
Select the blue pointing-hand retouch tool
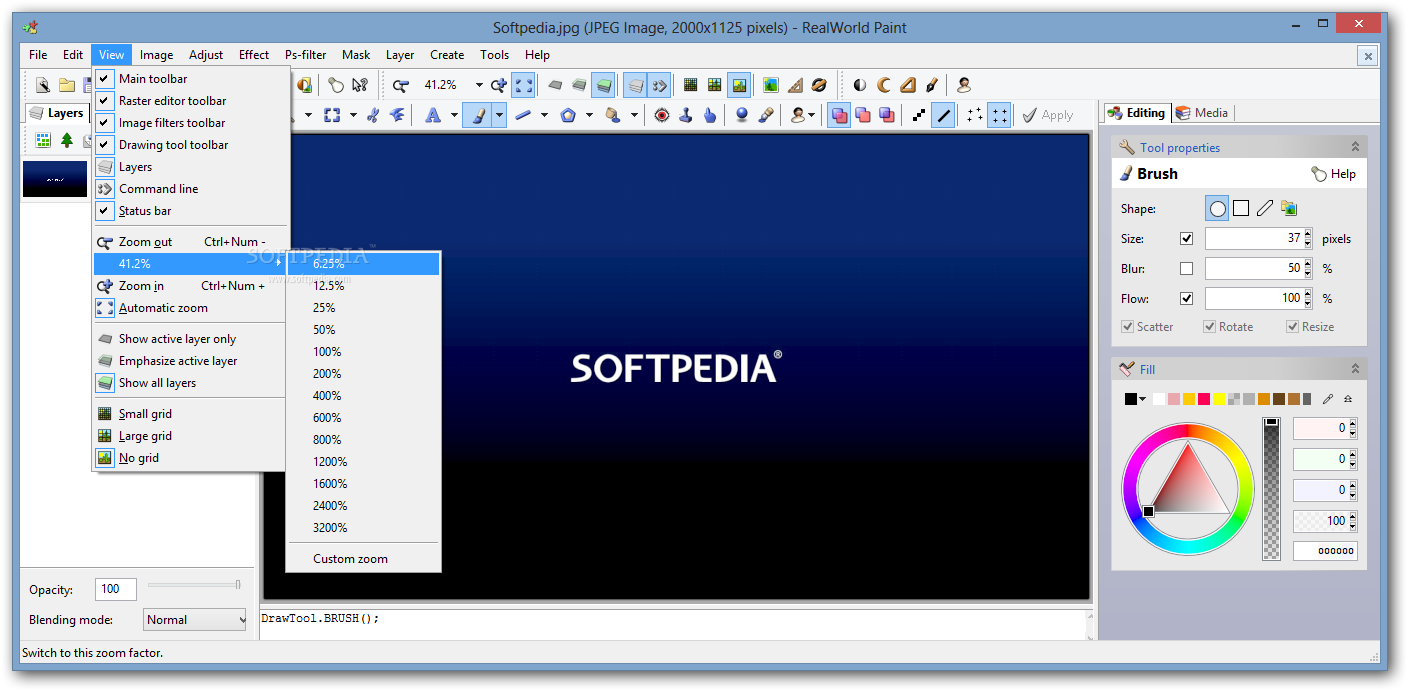tap(710, 115)
